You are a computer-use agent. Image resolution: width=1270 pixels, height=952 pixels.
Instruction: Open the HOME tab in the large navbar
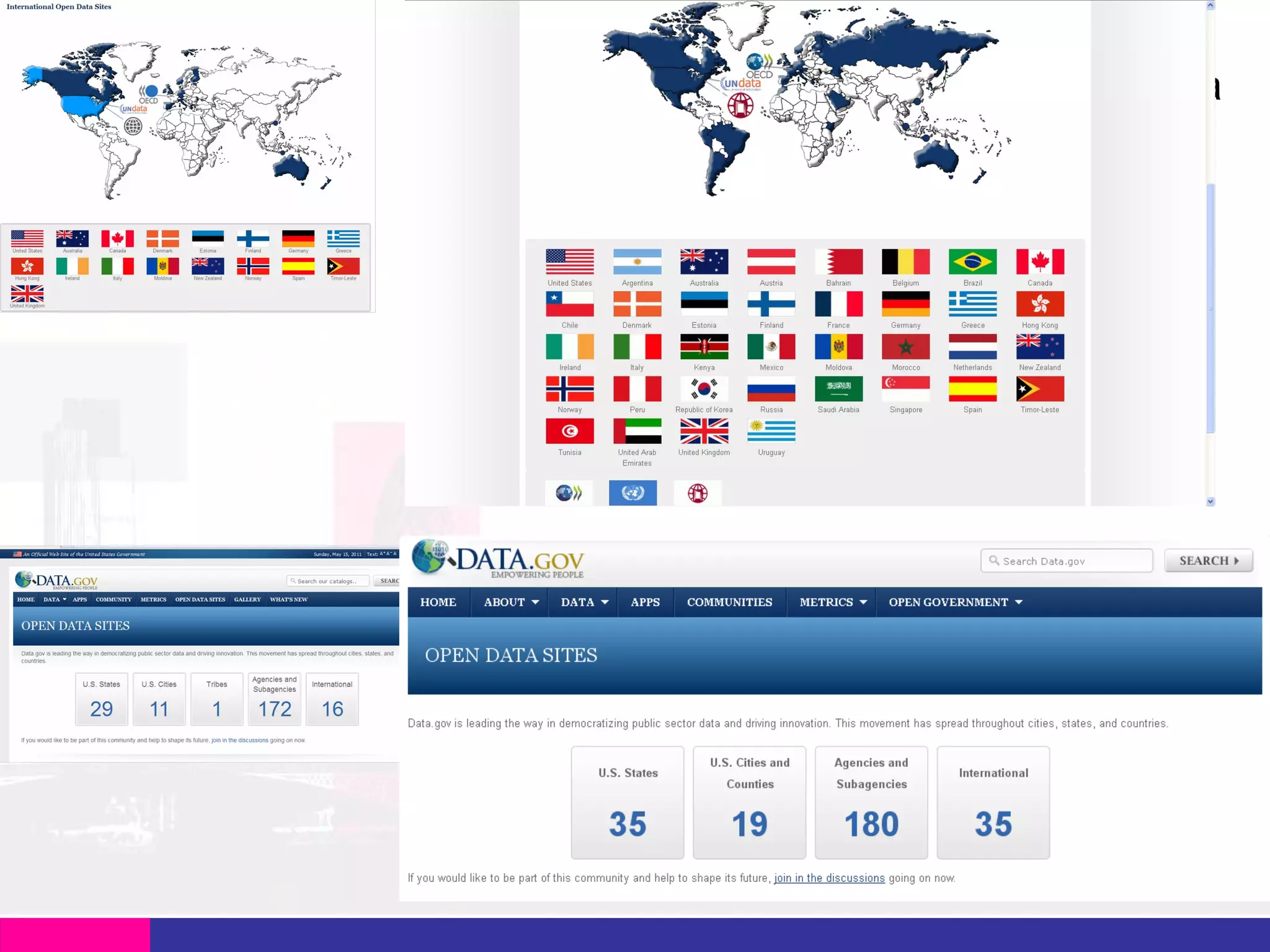coord(438,602)
